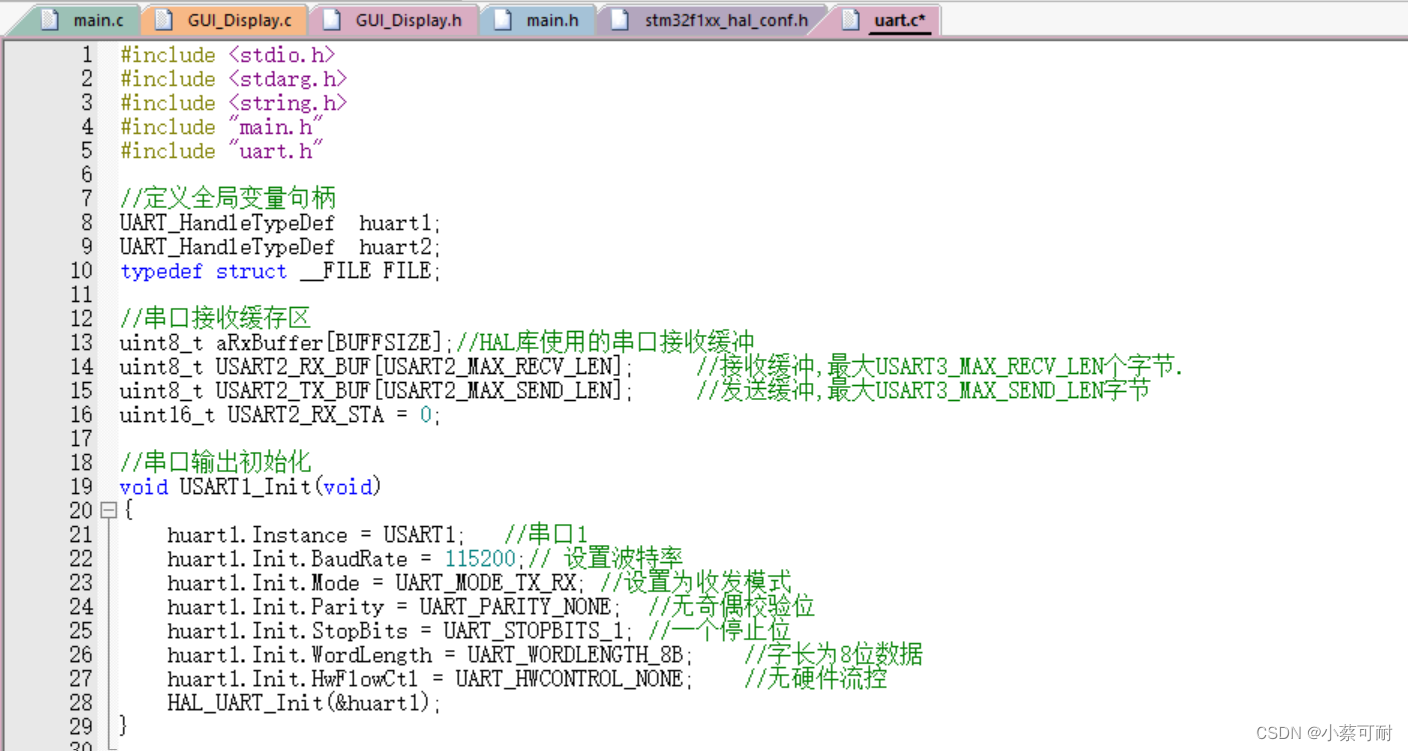Switch to the main.c tab
Screen dimensions: 1408x751
(88, 20)
